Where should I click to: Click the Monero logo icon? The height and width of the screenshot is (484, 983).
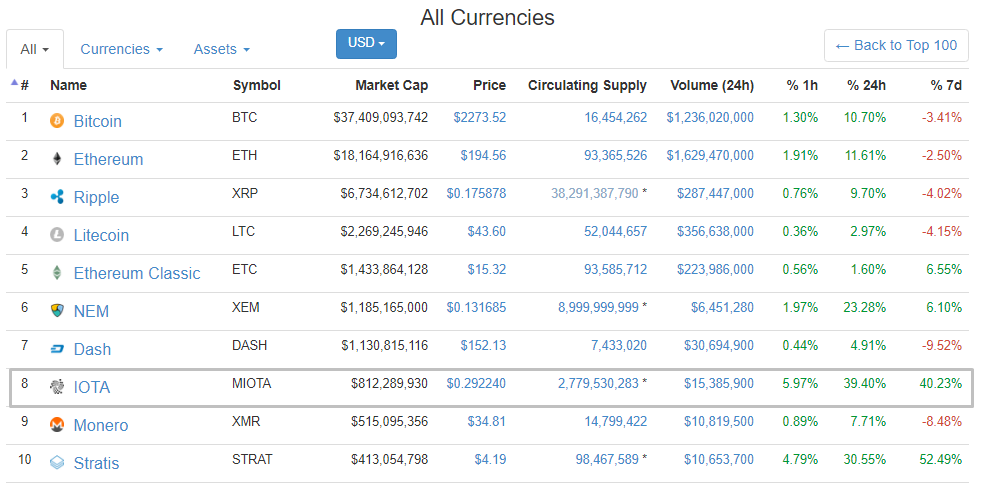(x=57, y=425)
